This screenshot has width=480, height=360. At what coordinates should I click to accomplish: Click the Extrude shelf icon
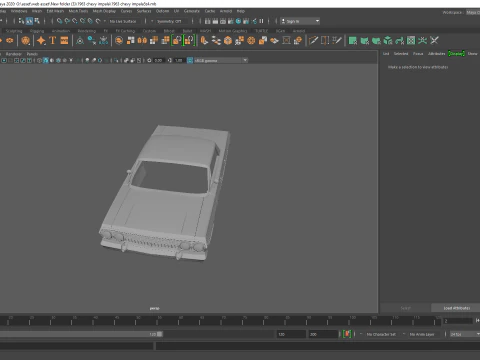point(204,40)
